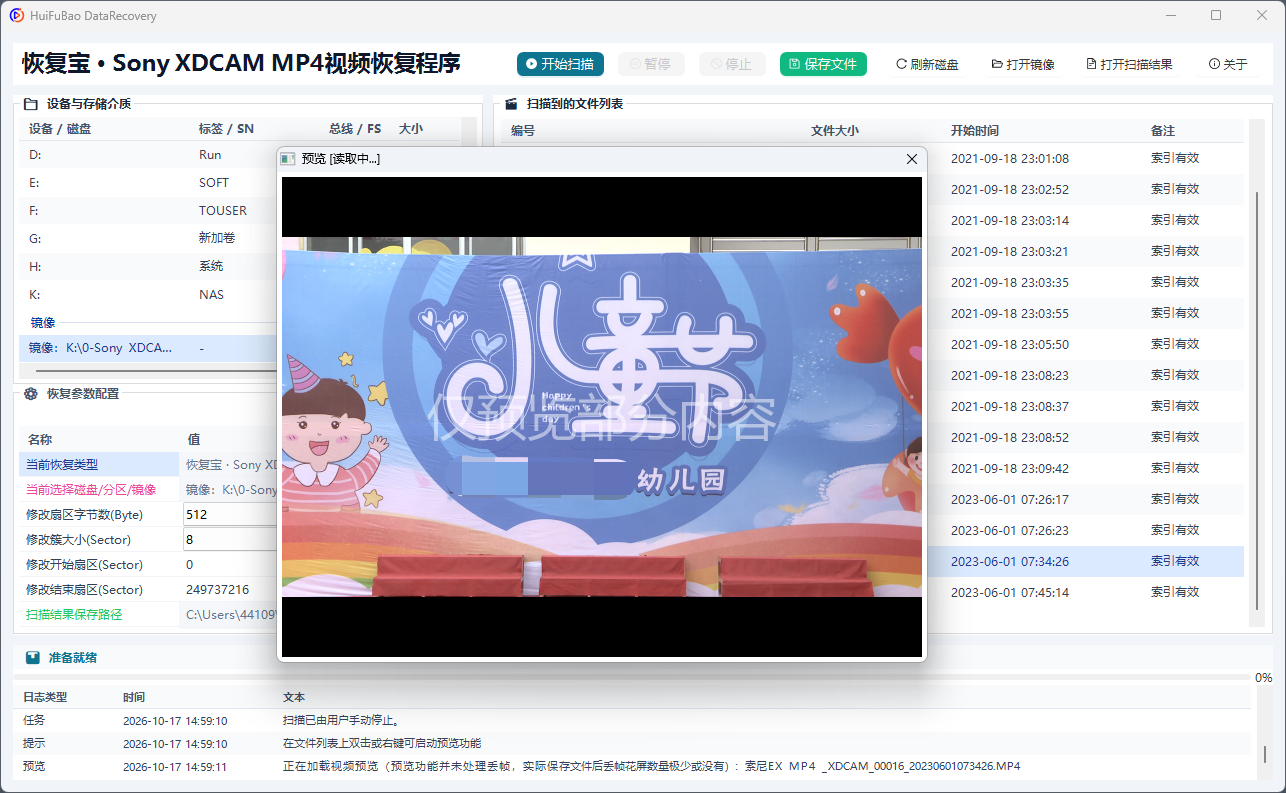Select the file starting 2023-06-01 07:45:14
This screenshot has width=1286, height=793.
pyautogui.click(x=1086, y=592)
